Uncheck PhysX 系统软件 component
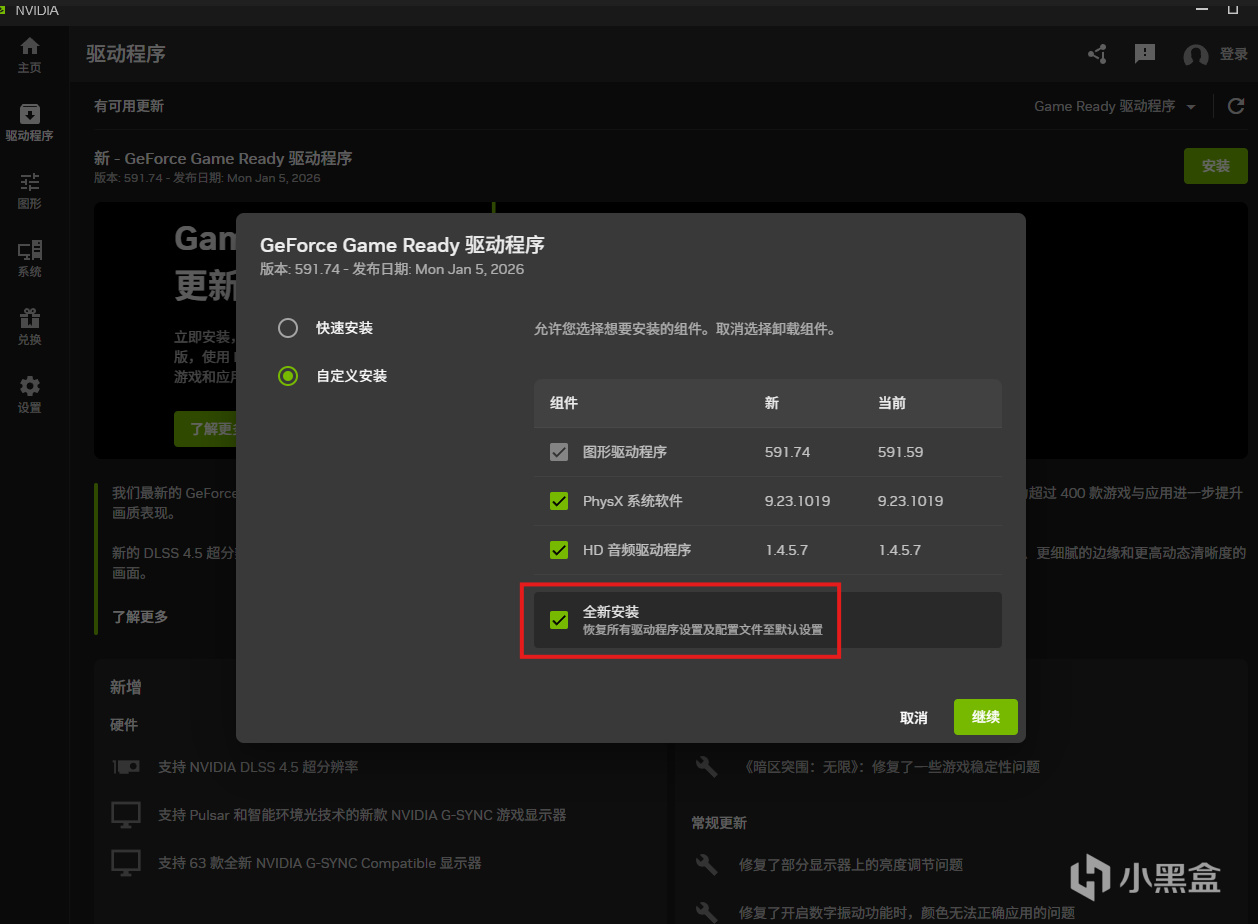The image size is (1258, 924). tap(559, 501)
